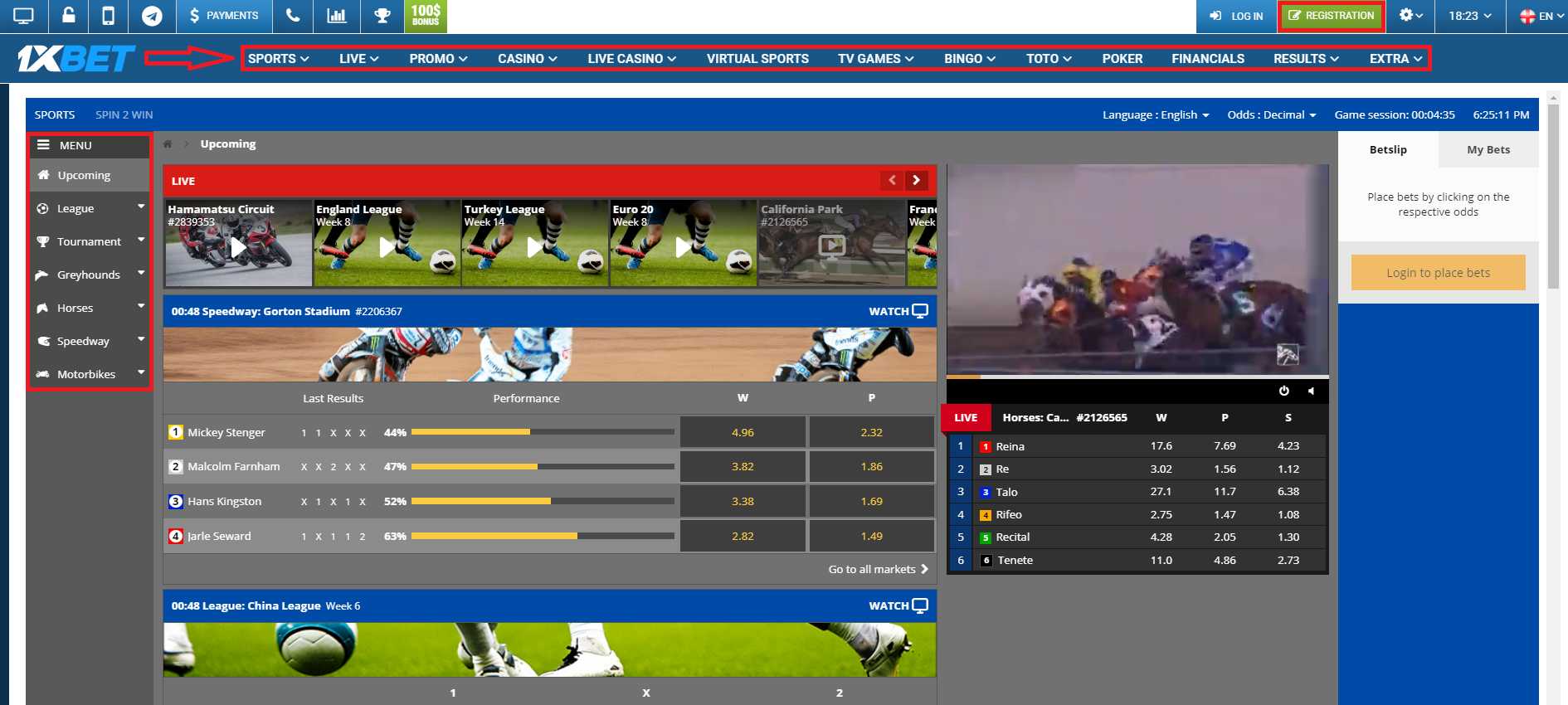
Task: Click the expand icon on the video
Action: point(1288,355)
